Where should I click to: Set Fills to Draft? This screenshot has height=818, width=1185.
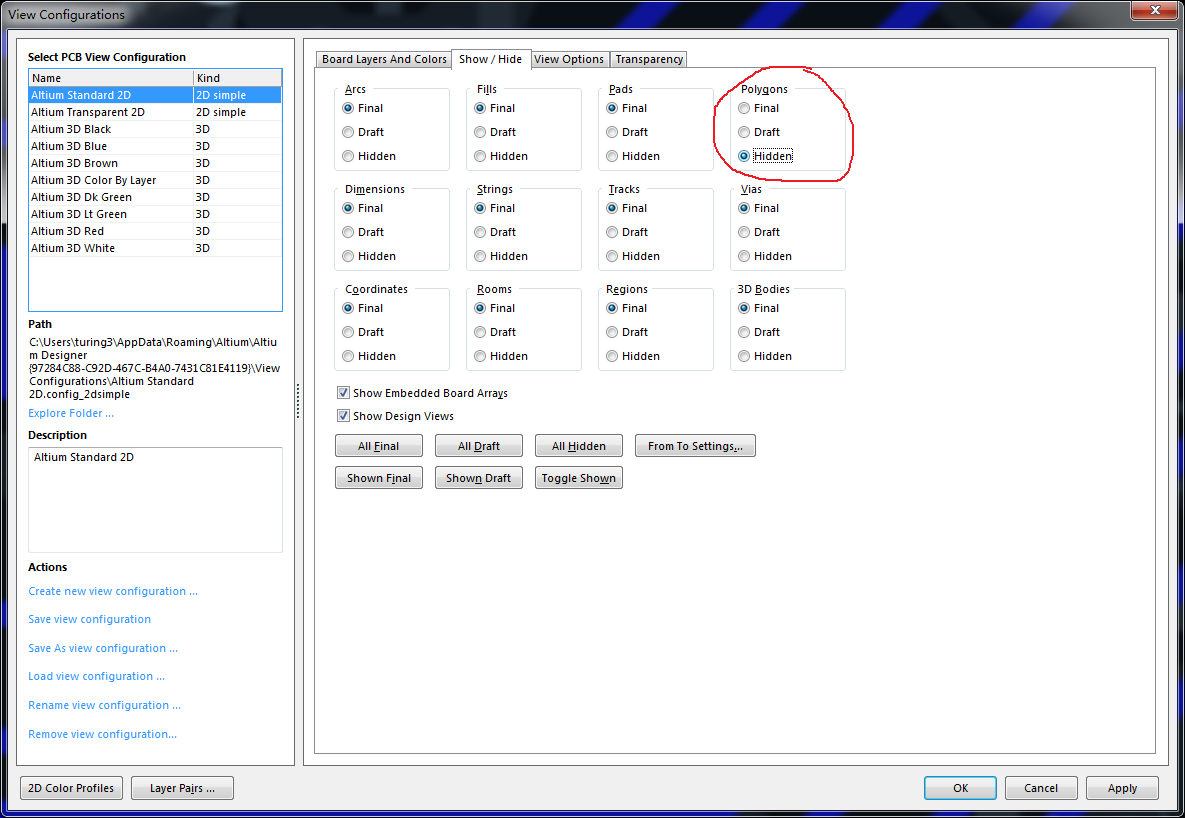pos(480,132)
